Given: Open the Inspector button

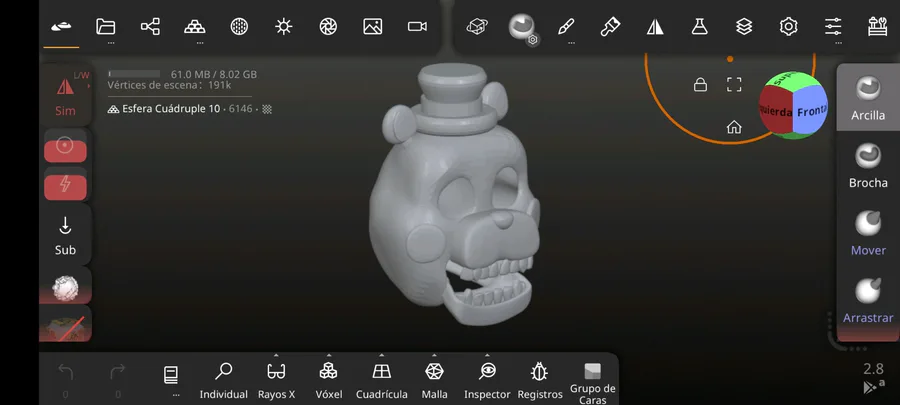Looking at the screenshot, I should [487, 381].
